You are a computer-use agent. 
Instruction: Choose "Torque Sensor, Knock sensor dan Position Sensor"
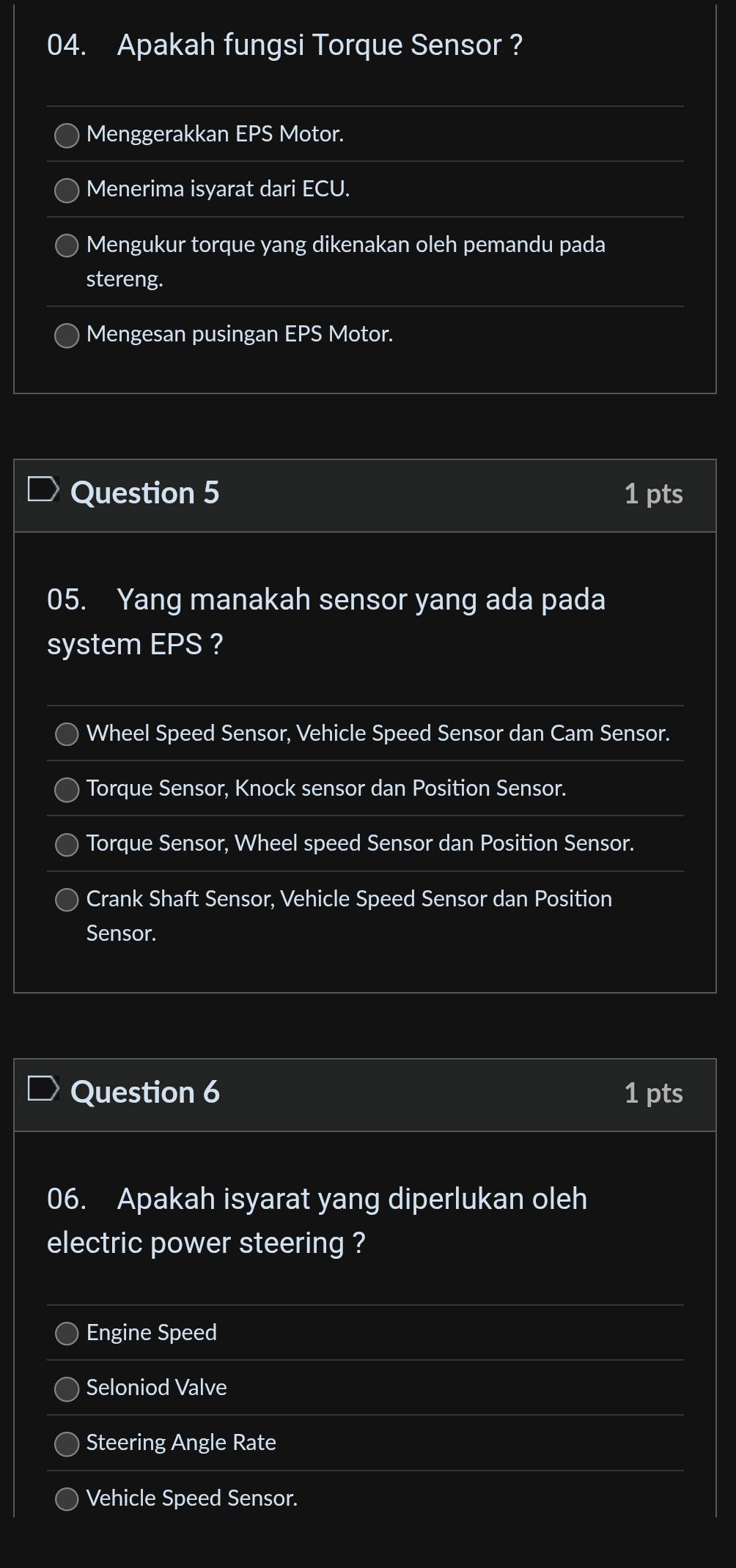point(67,789)
